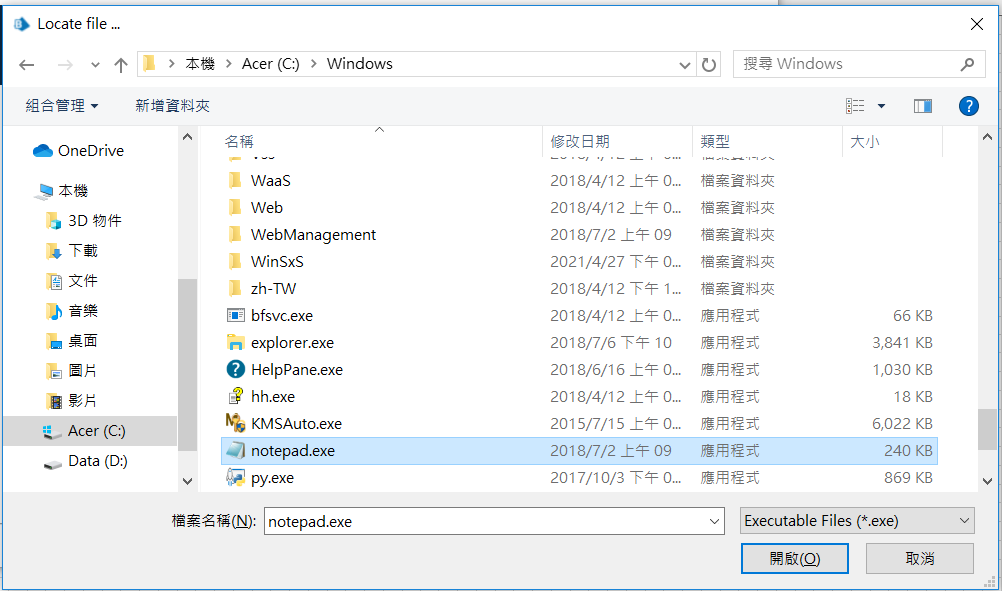Click the magnifier search icon
1002x591 pixels.
(x=967, y=64)
